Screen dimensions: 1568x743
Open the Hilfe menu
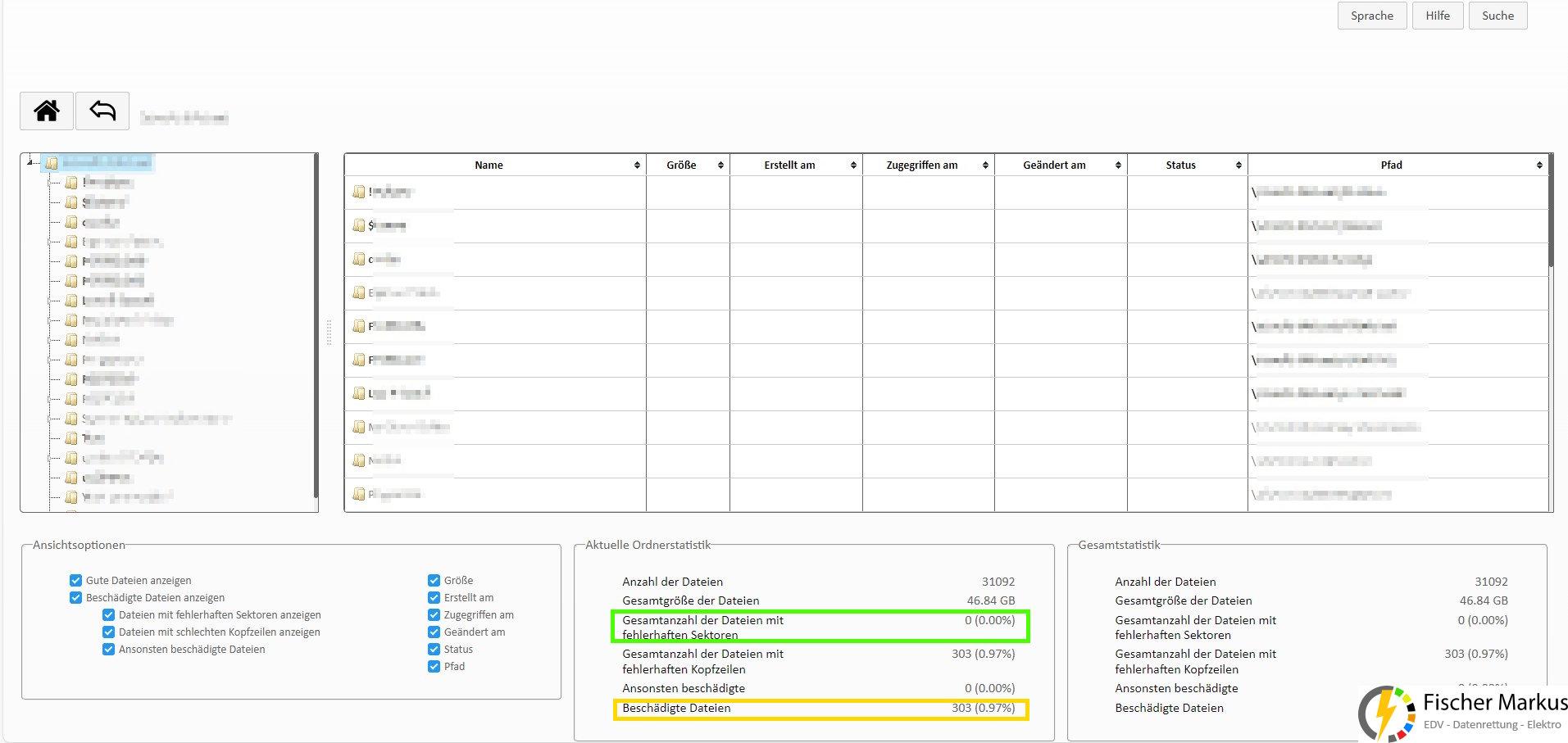point(1437,16)
